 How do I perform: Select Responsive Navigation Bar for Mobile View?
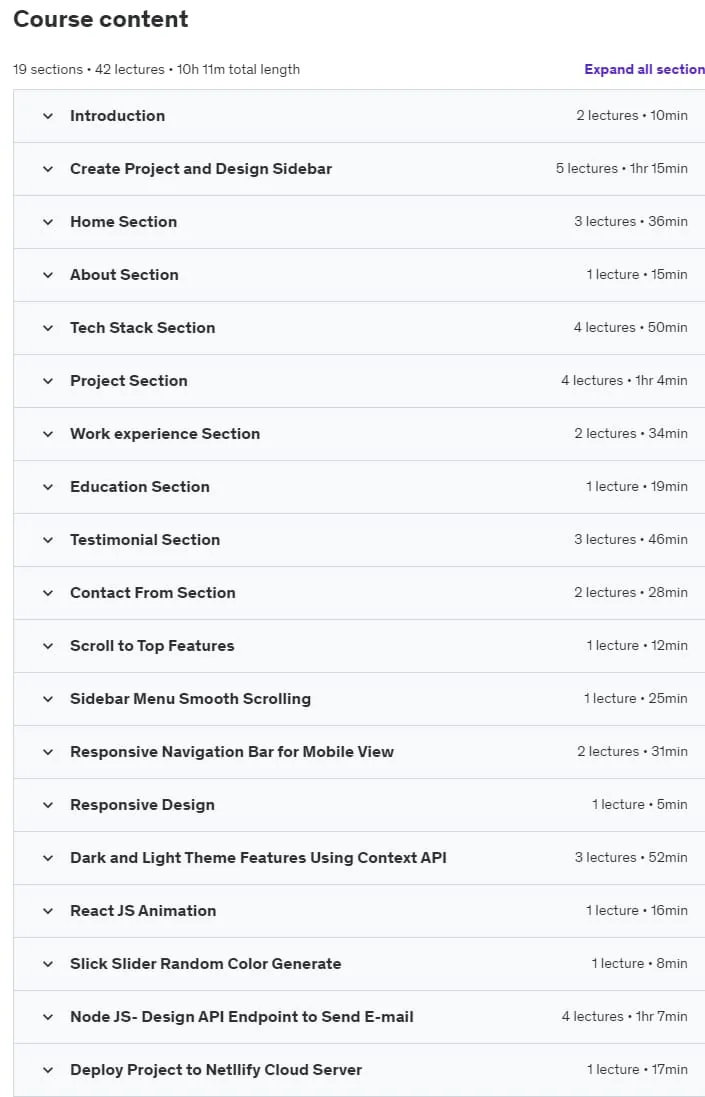pyautogui.click(x=232, y=752)
